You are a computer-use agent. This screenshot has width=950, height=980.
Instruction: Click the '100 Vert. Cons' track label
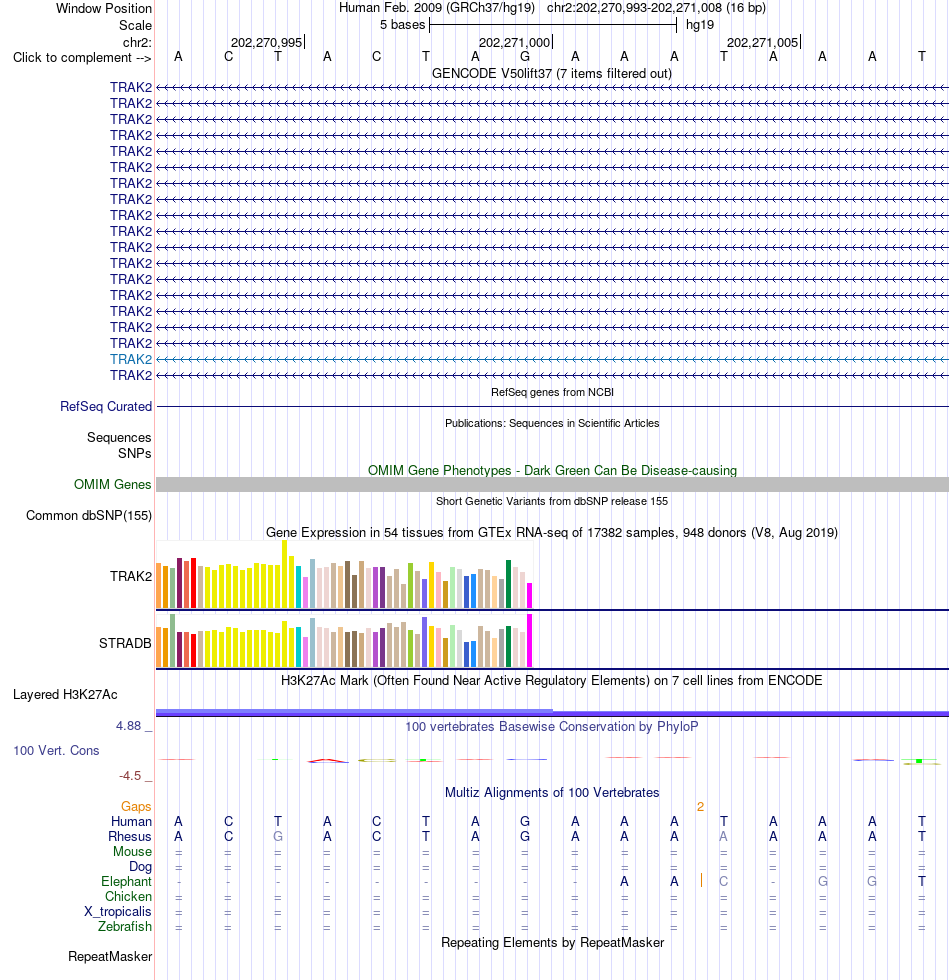point(56,751)
